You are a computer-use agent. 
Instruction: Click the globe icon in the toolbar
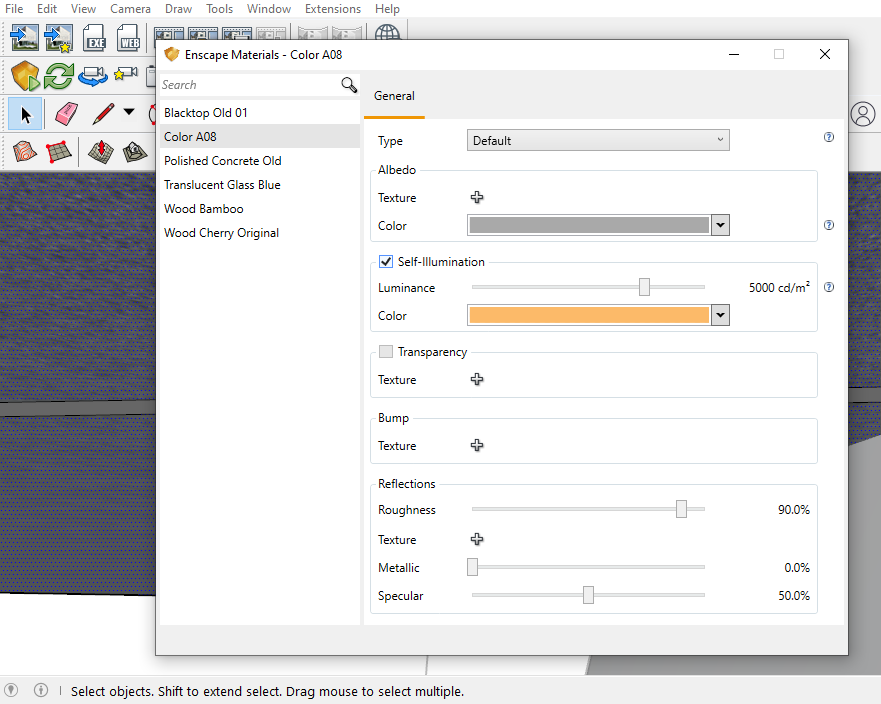pos(387,33)
